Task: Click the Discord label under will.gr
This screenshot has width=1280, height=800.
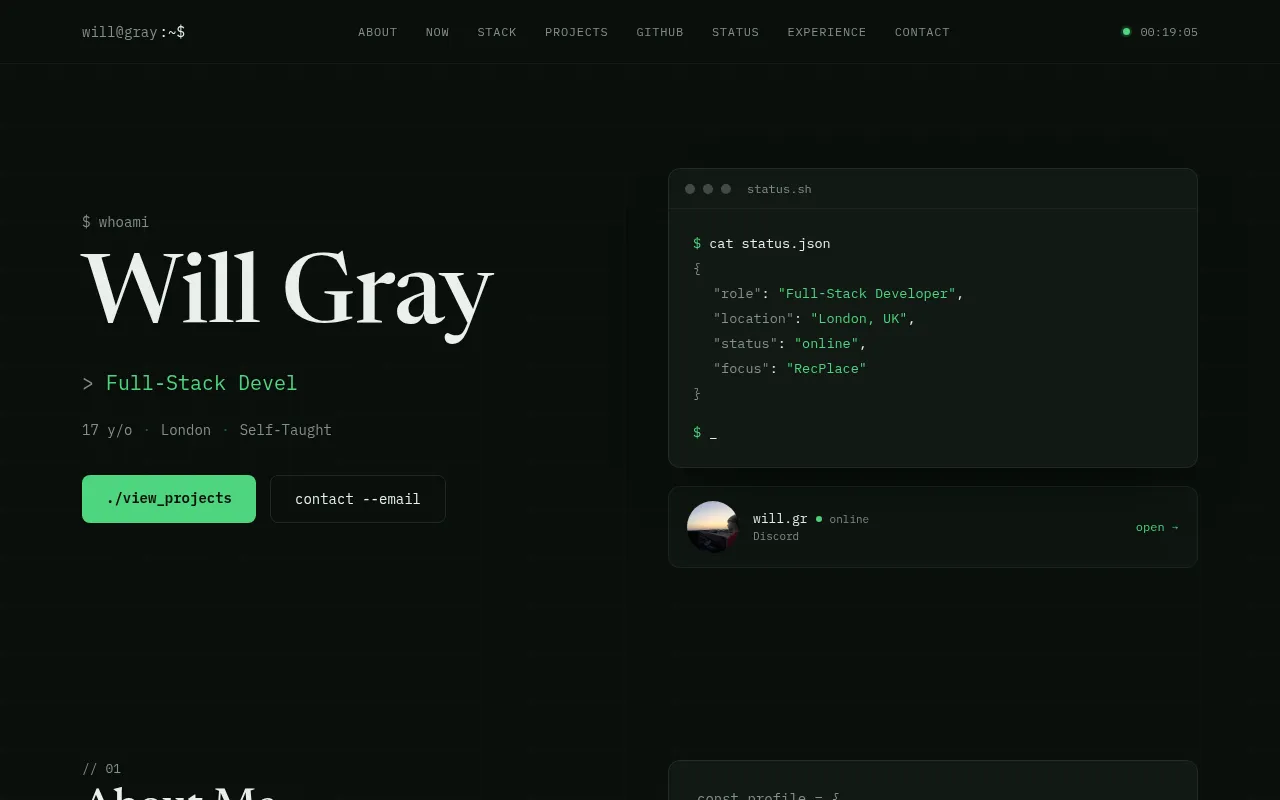Action: pyautogui.click(x=776, y=536)
